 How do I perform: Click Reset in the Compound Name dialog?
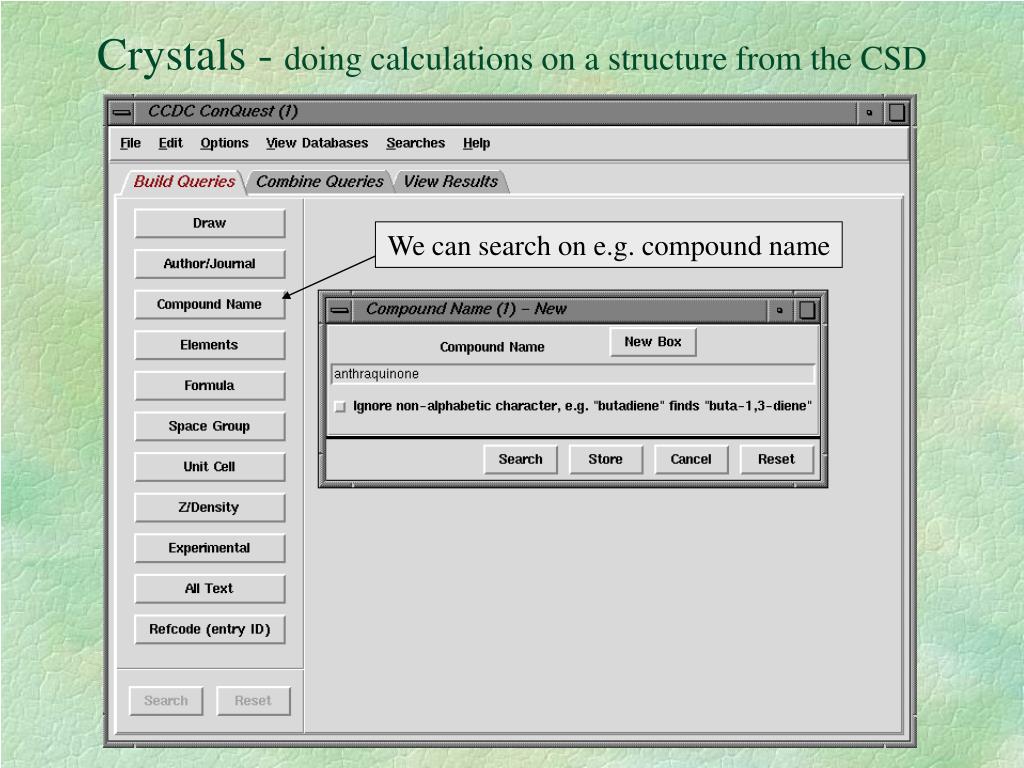tap(776, 460)
